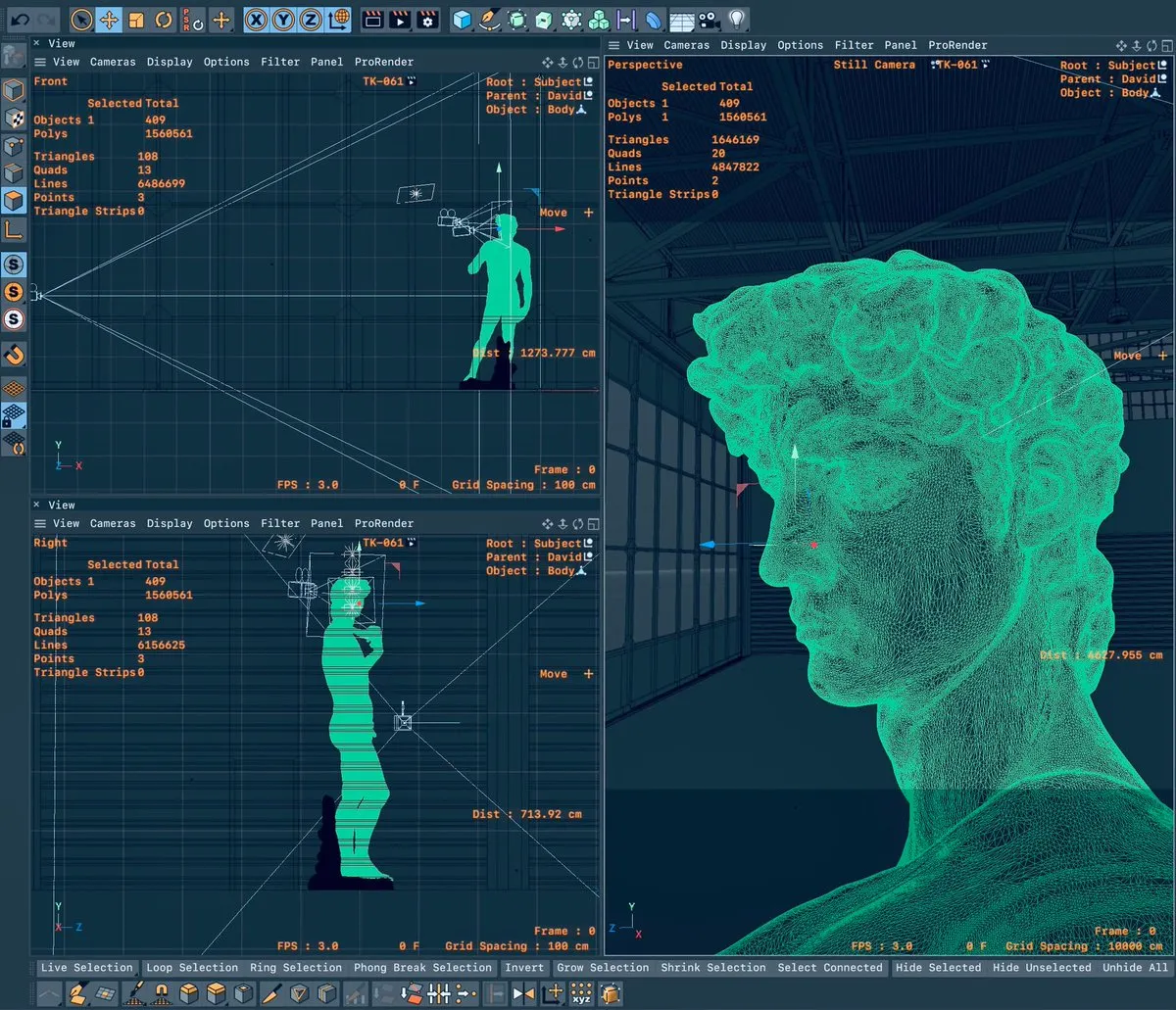This screenshot has height=1010, width=1176.
Task: Click 'Still Camera' label in Perspective viewport
Action: [x=874, y=65]
